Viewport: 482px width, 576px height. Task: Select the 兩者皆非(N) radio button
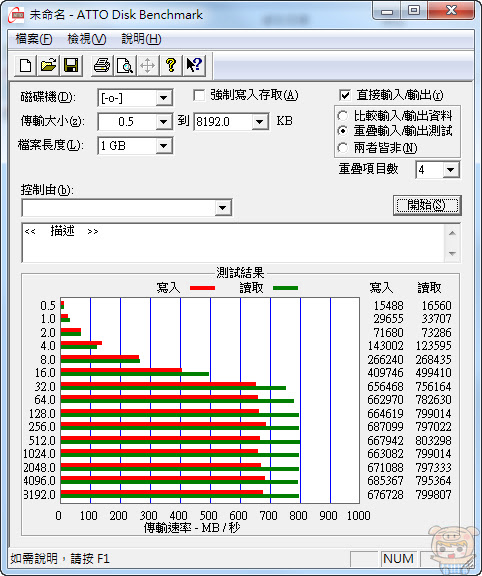342,148
